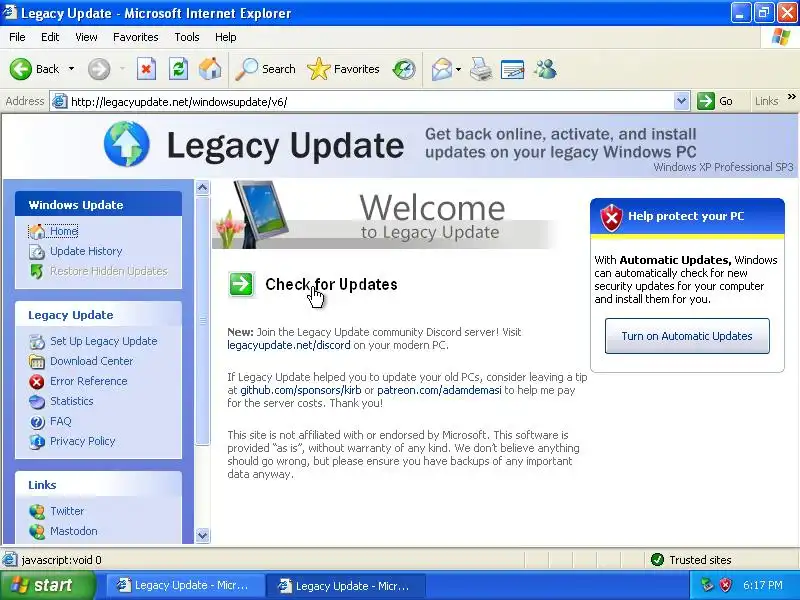Click the Set Up Legacy Update icon
This screenshot has height=600, width=800.
[x=37, y=341]
